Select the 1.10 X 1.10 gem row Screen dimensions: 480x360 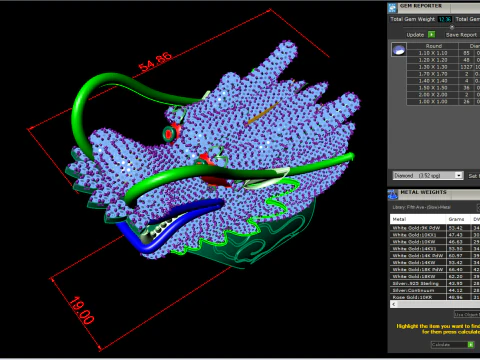point(443,53)
